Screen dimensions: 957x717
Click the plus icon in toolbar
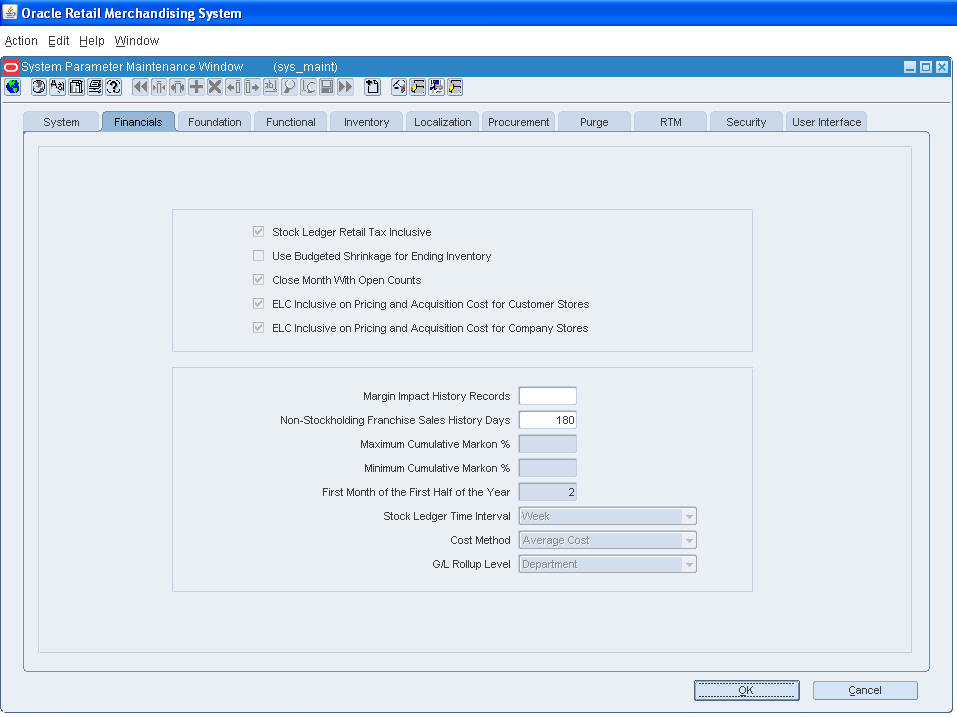pyautogui.click(x=196, y=87)
